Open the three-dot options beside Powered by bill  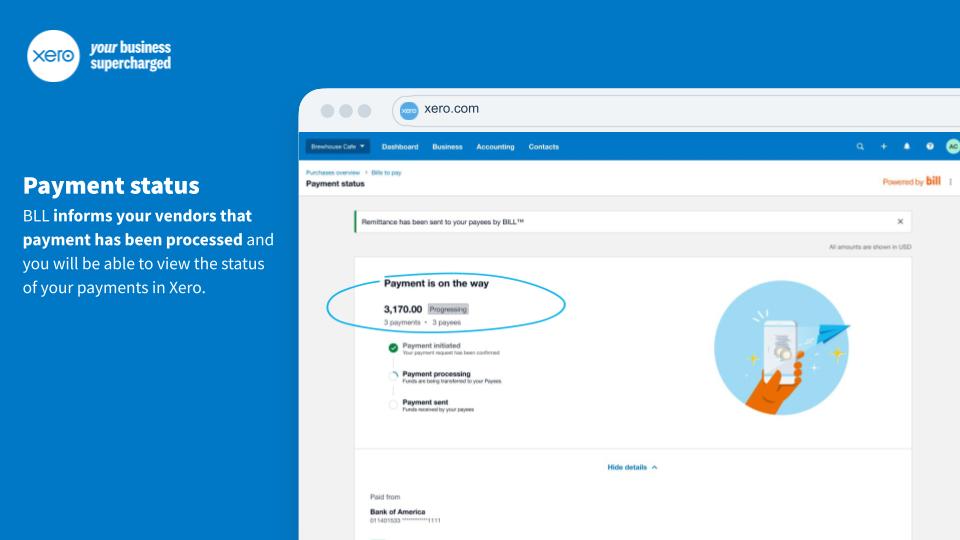[x=950, y=182]
